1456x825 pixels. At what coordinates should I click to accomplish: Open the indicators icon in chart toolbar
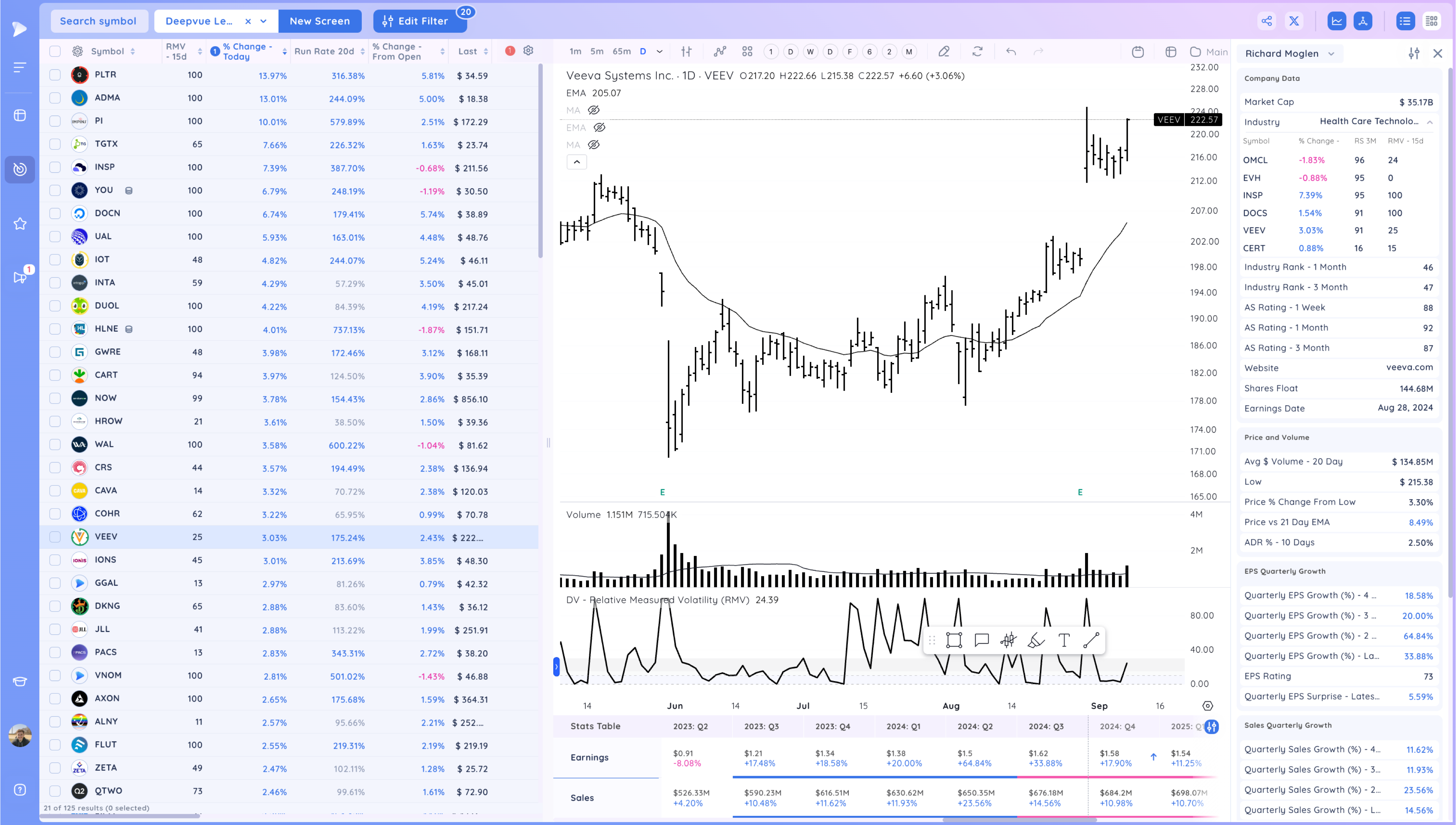[x=719, y=52]
